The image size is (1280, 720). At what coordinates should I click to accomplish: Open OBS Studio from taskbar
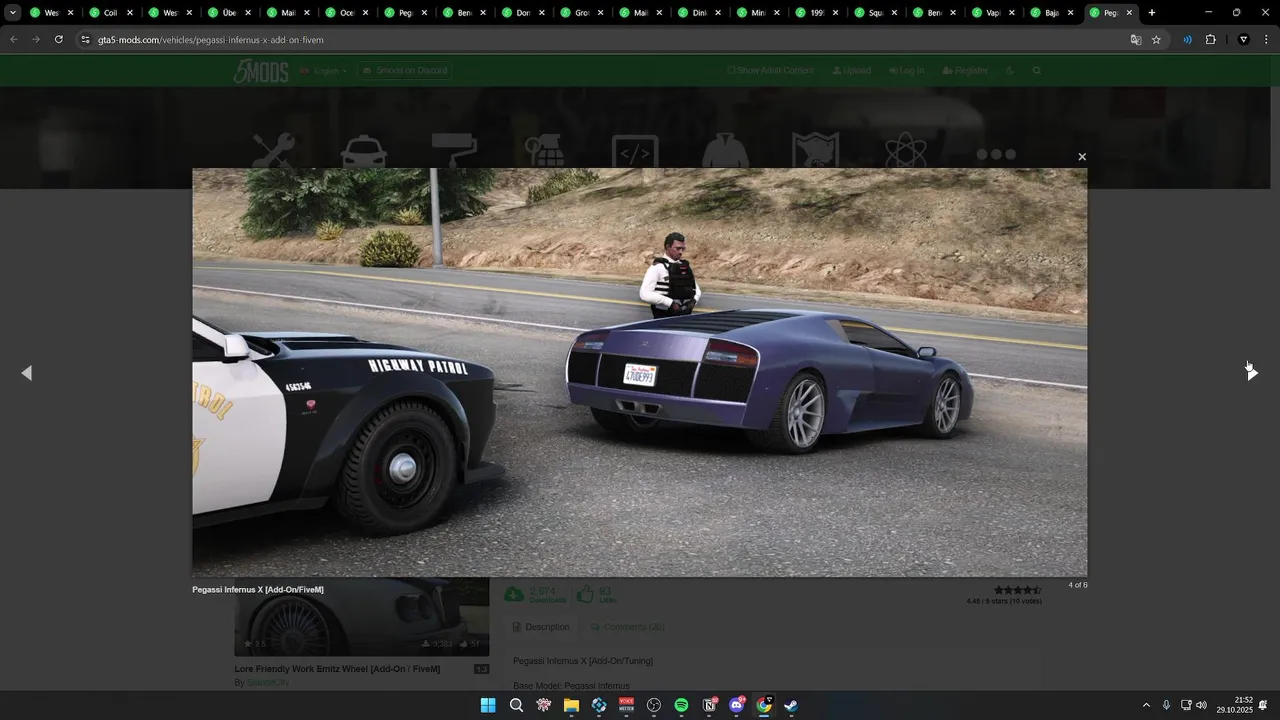click(654, 705)
